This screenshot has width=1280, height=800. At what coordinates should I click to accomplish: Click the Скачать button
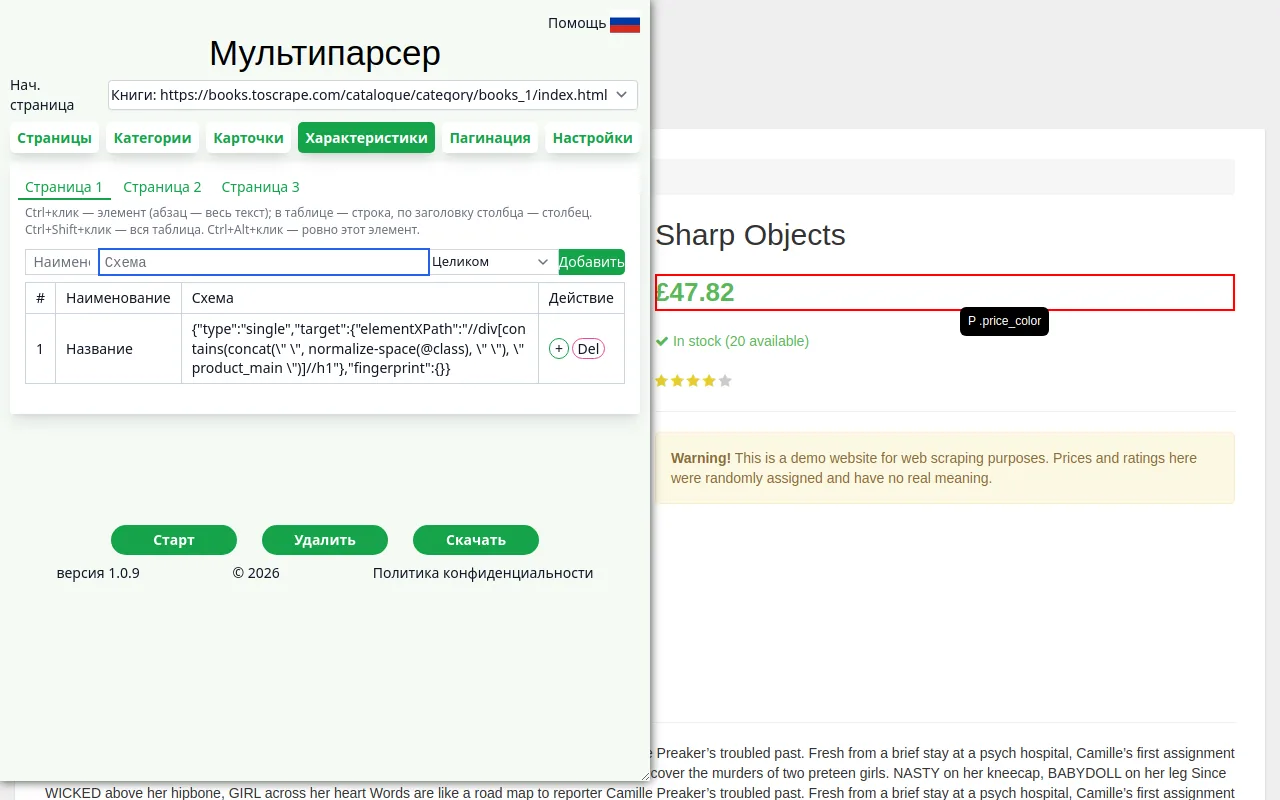pos(476,540)
